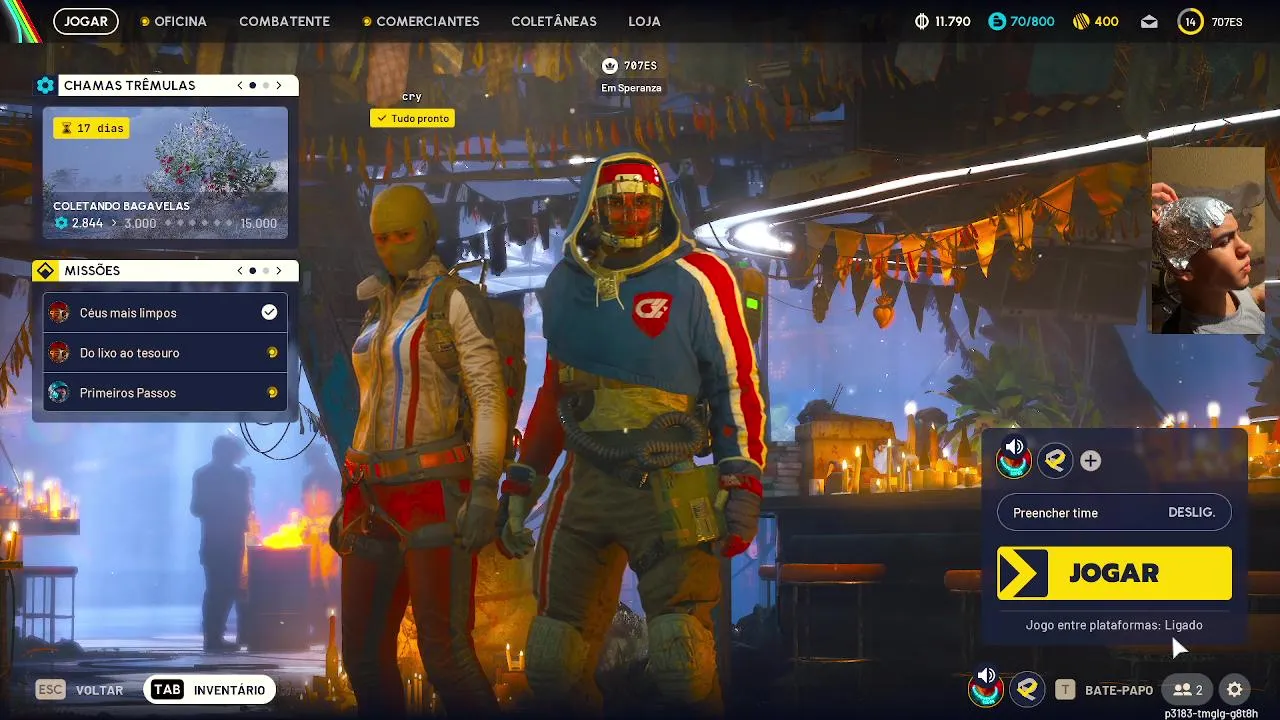
Task: Click the bottom bar teammate emblem icon
Action: click(x=1026, y=689)
